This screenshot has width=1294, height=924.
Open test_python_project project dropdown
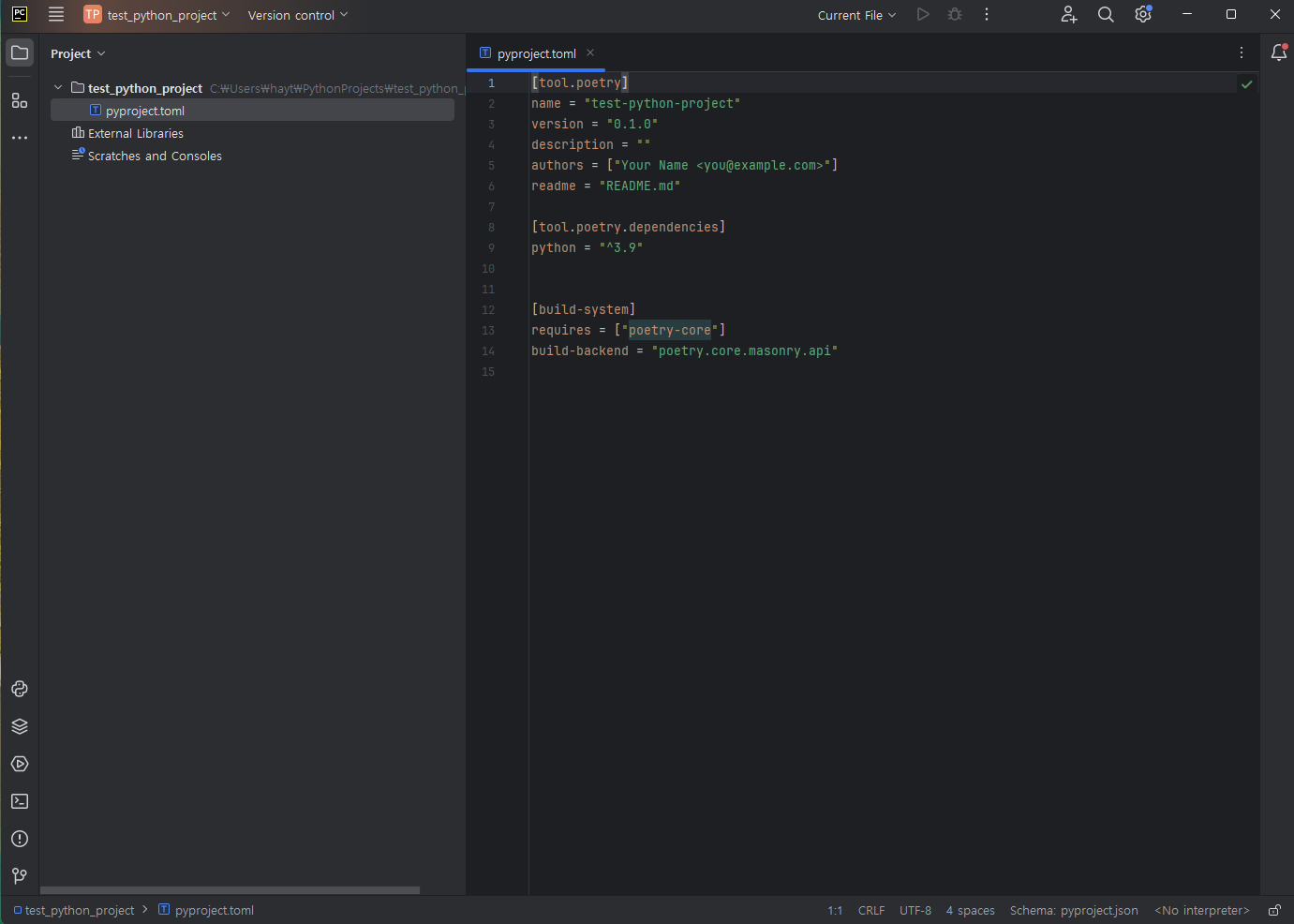pos(156,15)
